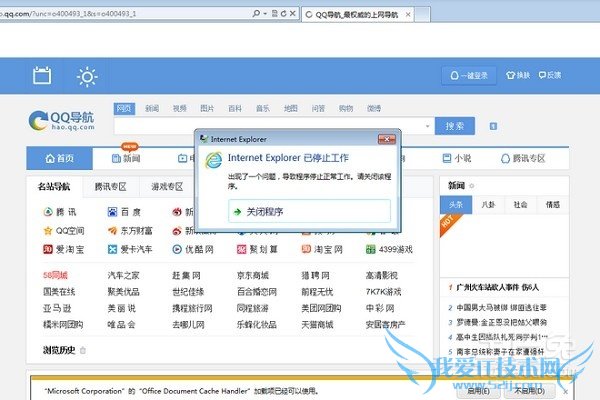Click the Tencent penguin icon beside 腾讯
Screen dimensions: 600x400
coord(48,212)
